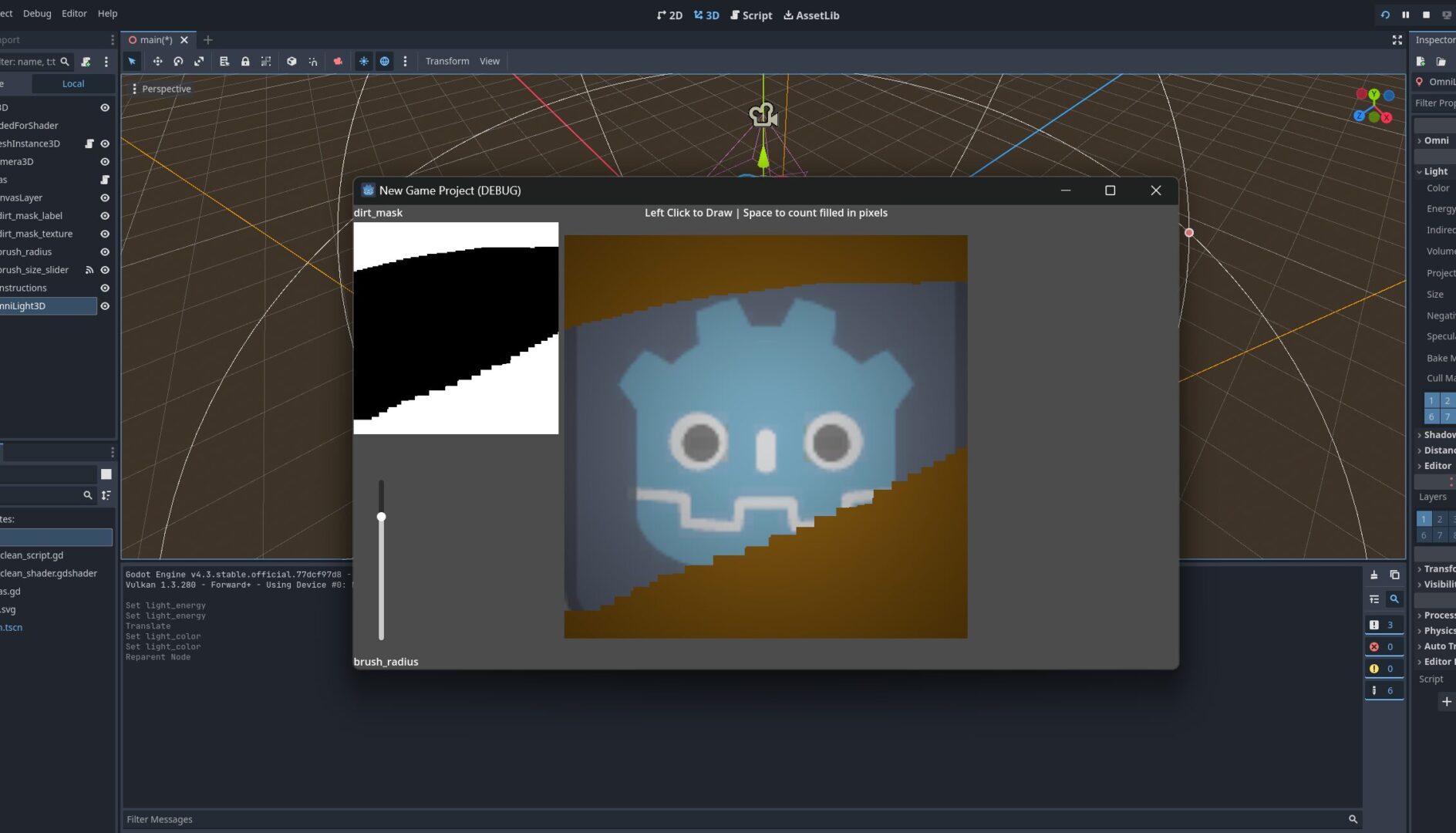Click the red X axis on gizmo
This screenshot has width=1456, height=833.
[x=1387, y=117]
